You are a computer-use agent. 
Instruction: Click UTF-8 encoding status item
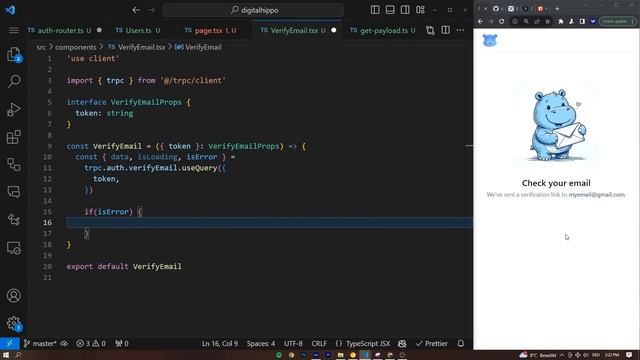click(293, 344)
